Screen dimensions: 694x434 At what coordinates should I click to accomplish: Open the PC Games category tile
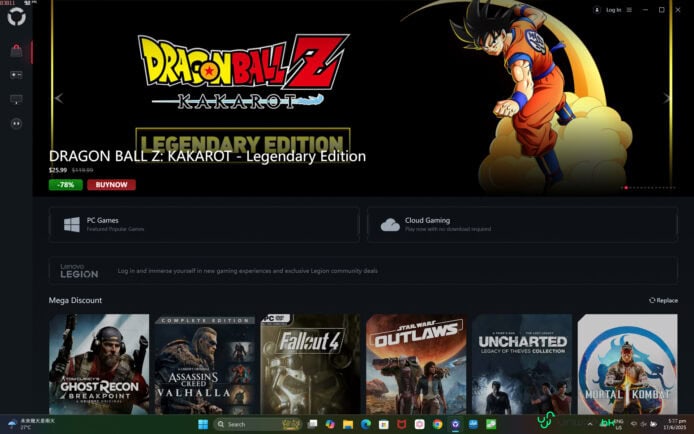pos(204,225)
